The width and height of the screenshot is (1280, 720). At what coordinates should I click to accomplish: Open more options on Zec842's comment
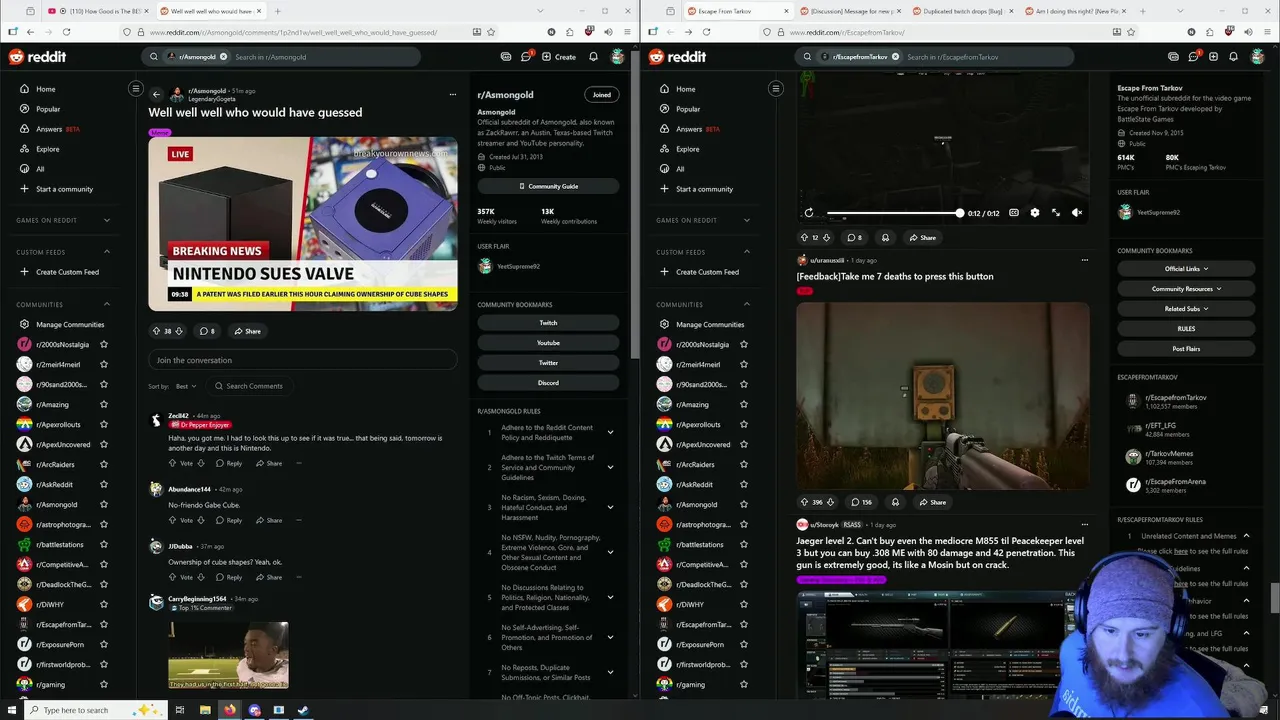click(298, 463)
